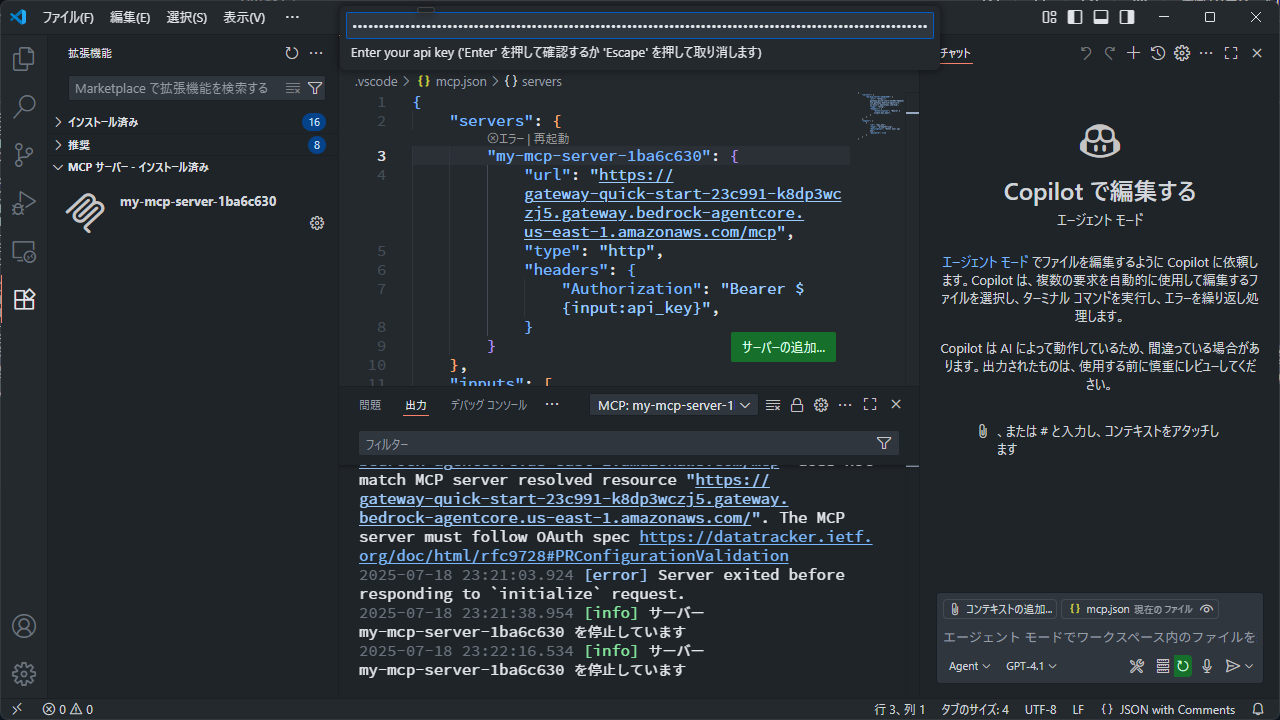Maximize the output panel size
This screenshot has width=1280, height=720.
(x=870, y=405)
